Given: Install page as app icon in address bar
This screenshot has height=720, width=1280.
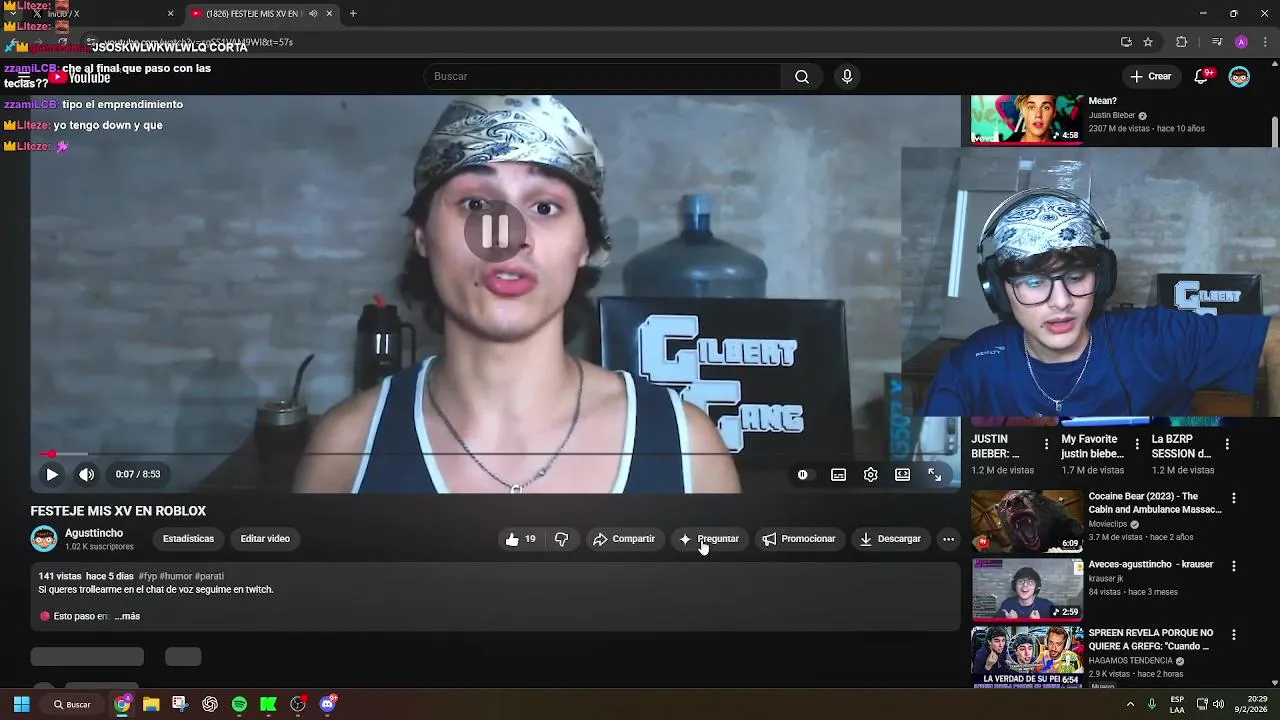Looking at the screenshot, I should 1126,42.
